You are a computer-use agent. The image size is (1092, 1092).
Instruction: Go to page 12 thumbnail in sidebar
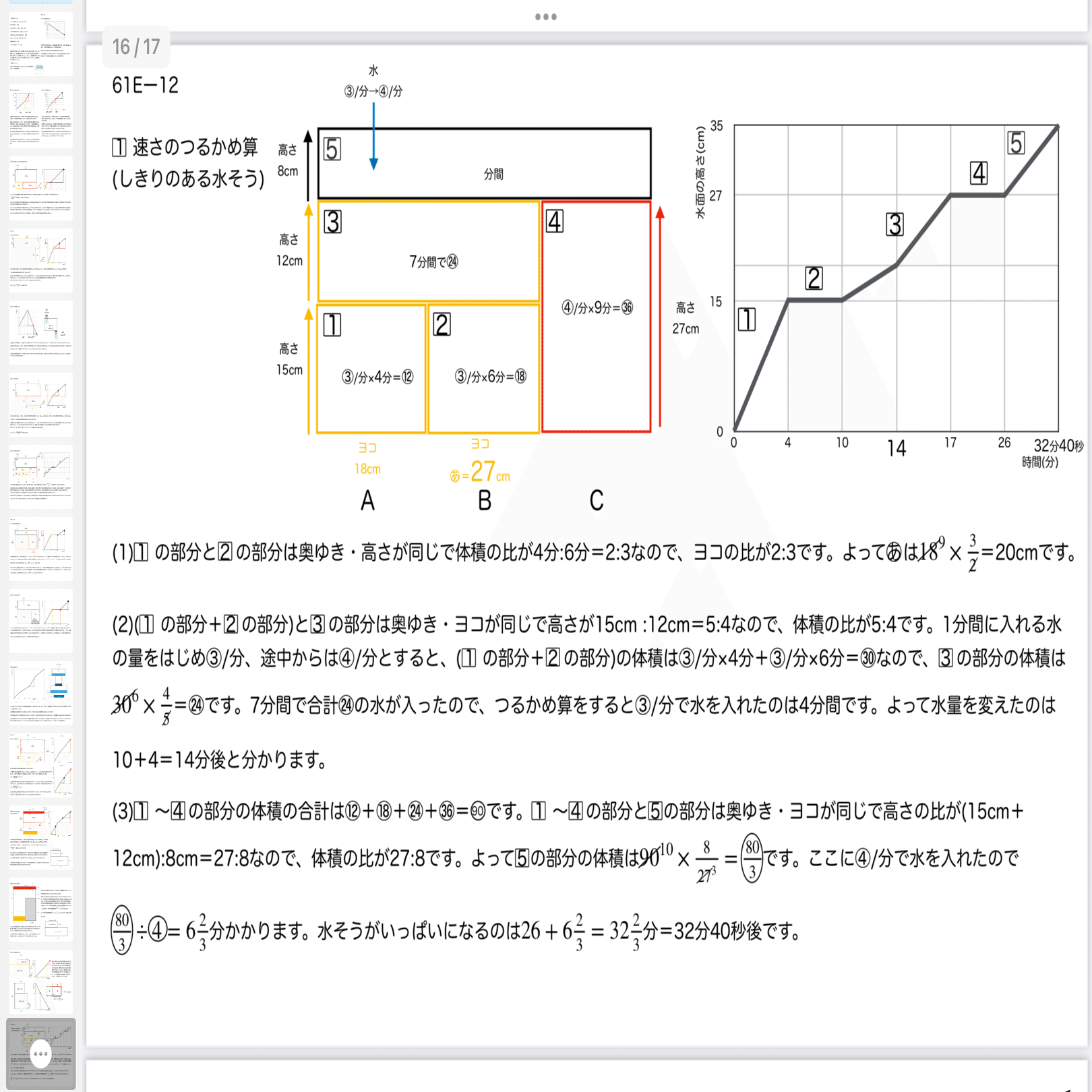(40, 765)
